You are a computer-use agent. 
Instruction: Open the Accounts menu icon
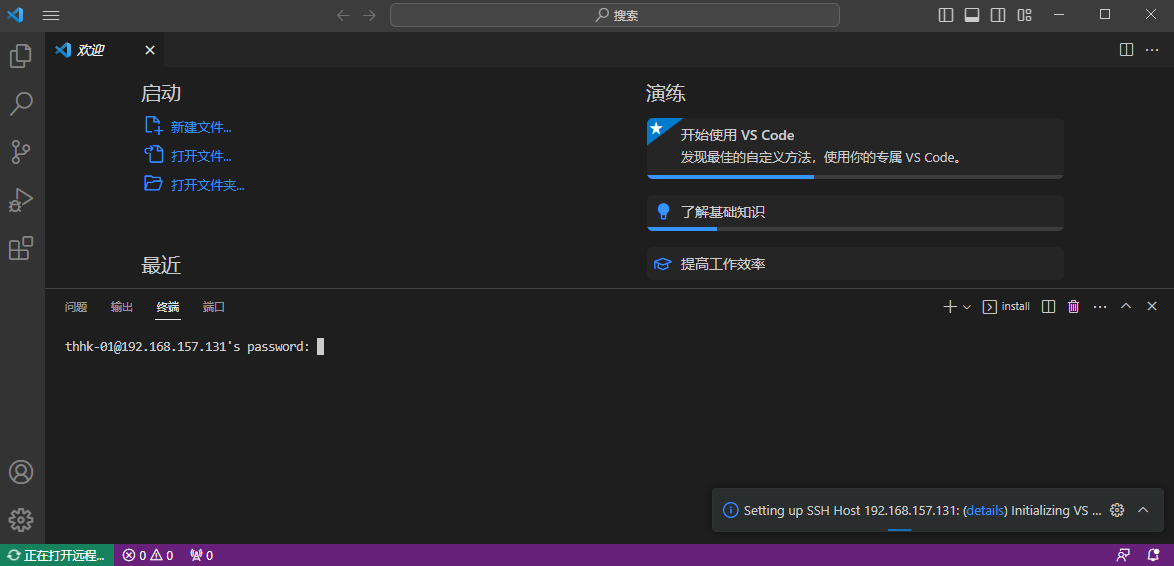pyautogui.click(x=21, y=472)
